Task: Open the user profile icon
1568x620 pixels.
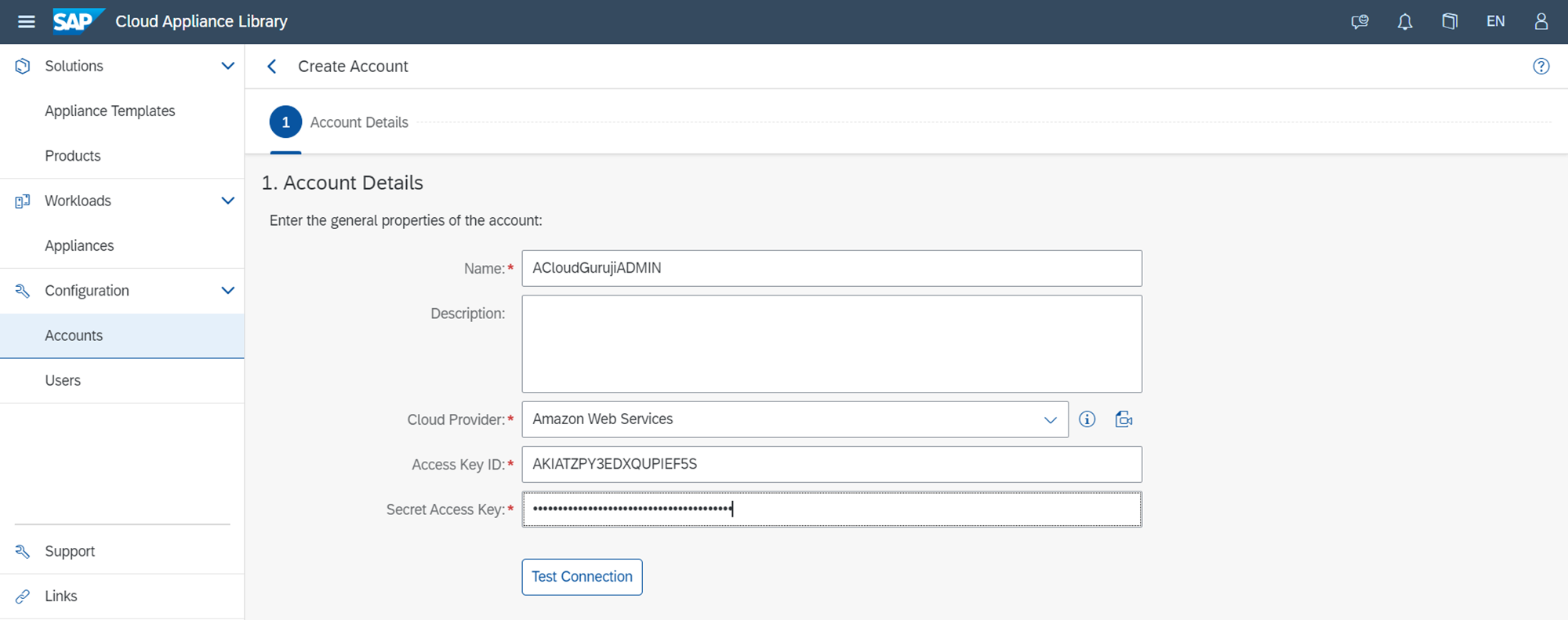Action: pos(1541,22)
